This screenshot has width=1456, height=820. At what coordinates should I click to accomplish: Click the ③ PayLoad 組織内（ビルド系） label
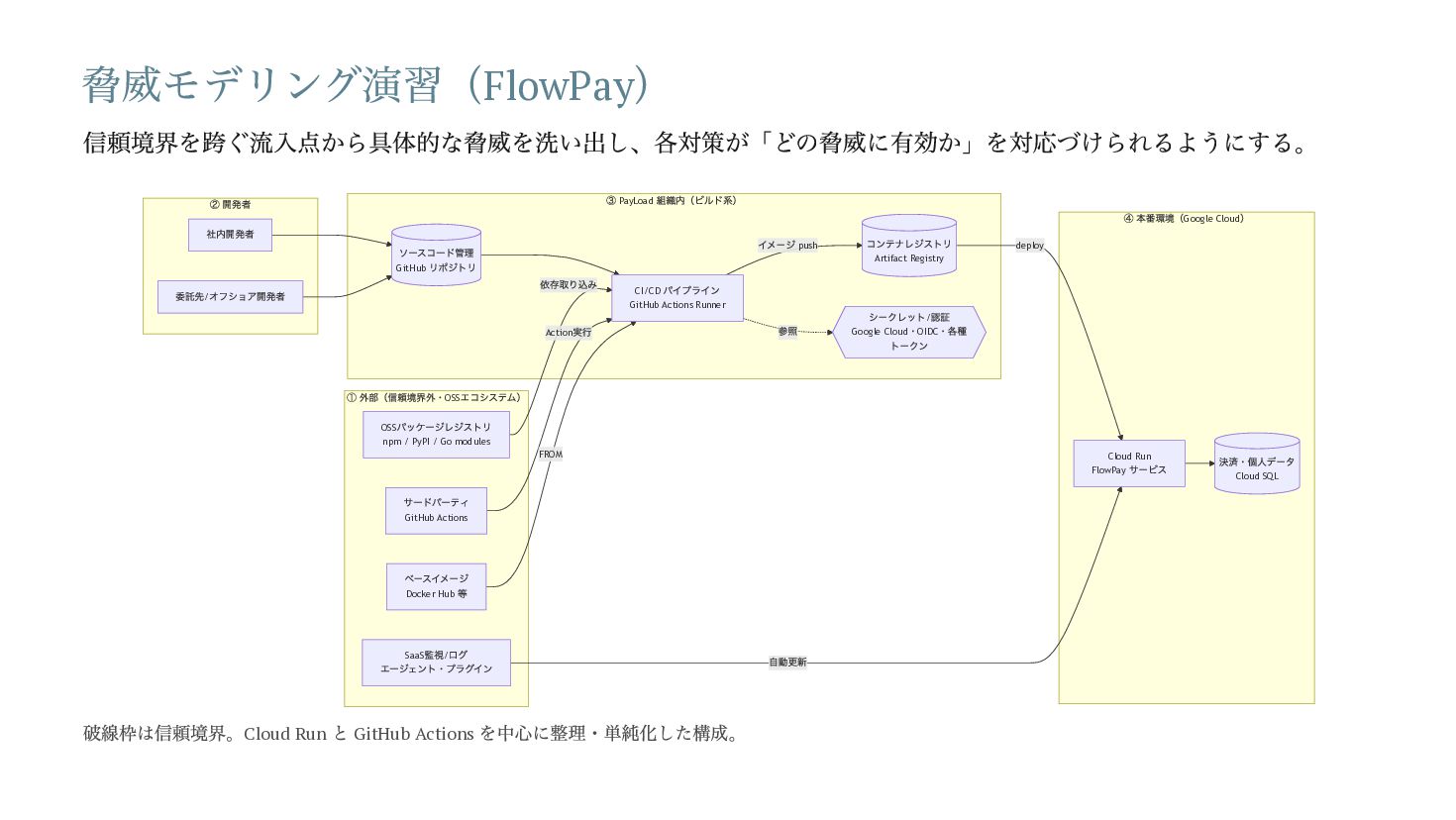click(x=673, y=201)
